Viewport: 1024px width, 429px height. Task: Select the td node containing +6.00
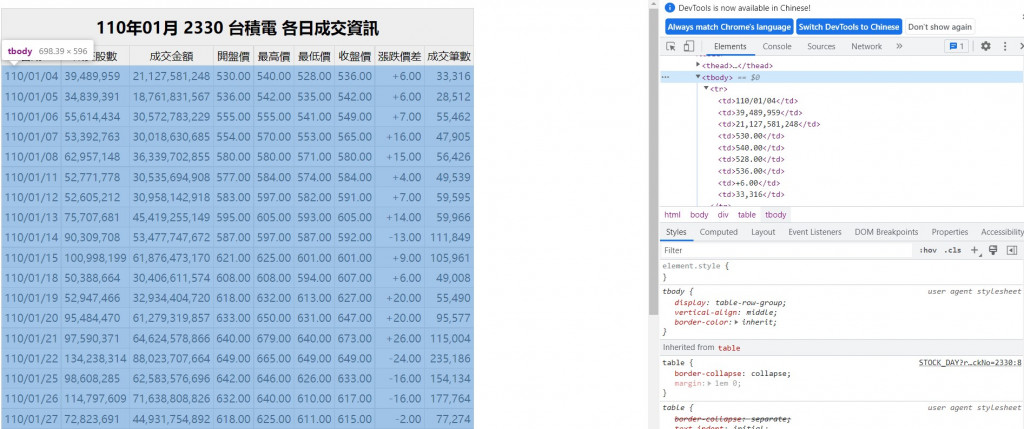click(748, 183)
